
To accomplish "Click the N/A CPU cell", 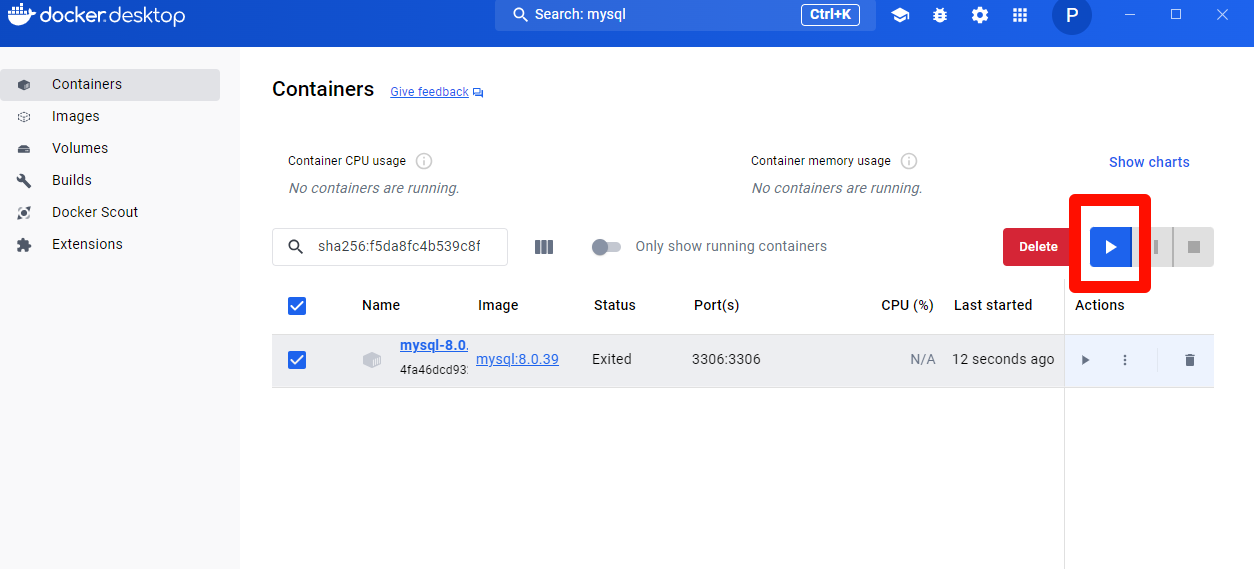I will pyautogui.click(x=923, y=359).
